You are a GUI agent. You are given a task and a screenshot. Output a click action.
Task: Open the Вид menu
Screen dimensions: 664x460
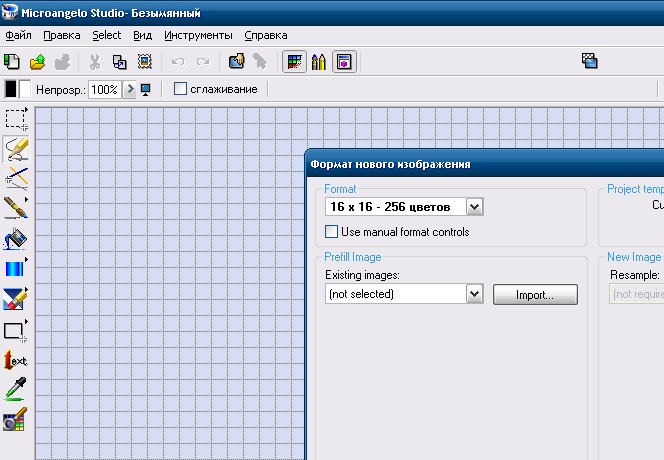coord(142,36)
